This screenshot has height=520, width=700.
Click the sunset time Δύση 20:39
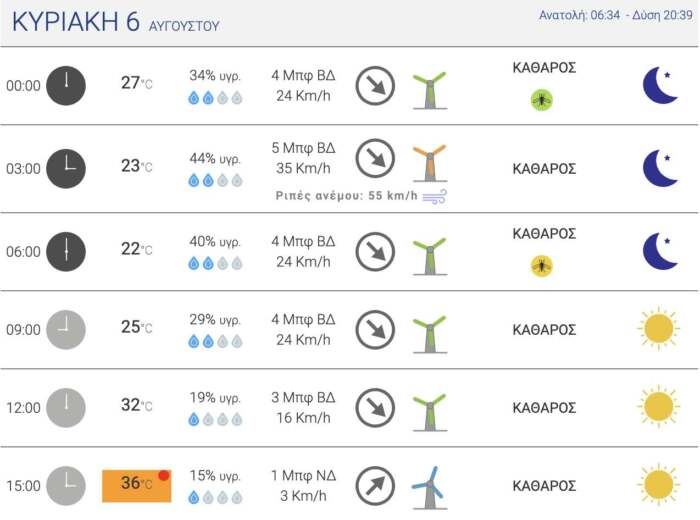661,16
